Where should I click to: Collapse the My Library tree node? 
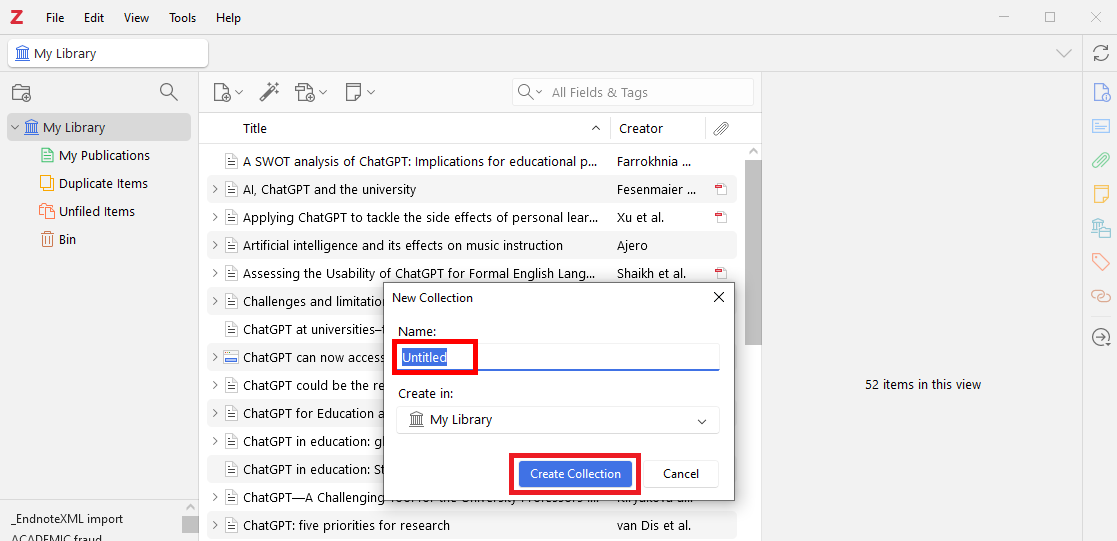tap(15, 128)
